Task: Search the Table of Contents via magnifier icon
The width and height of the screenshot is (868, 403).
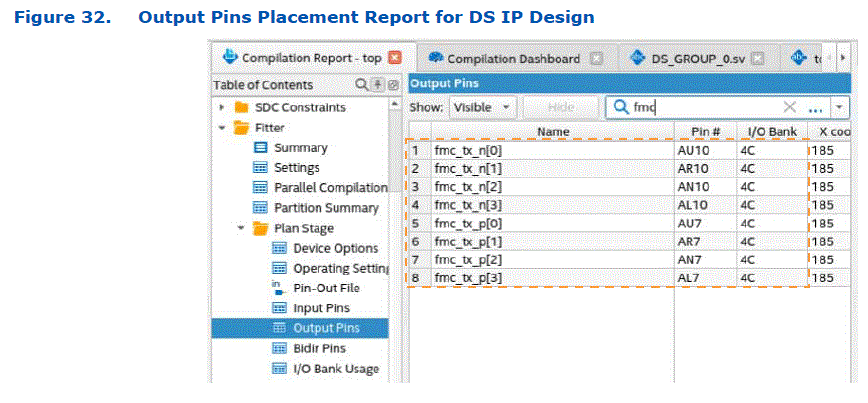Action: pos(361,85)
